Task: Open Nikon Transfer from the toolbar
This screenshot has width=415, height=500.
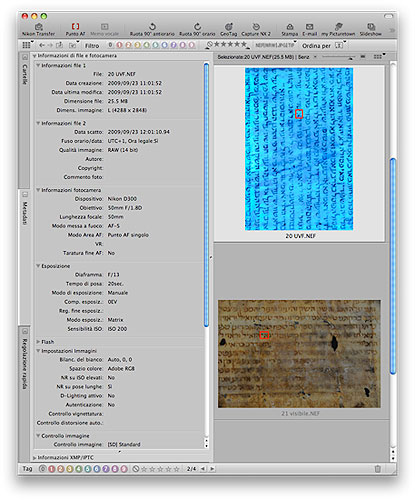Action: point(38,29)
